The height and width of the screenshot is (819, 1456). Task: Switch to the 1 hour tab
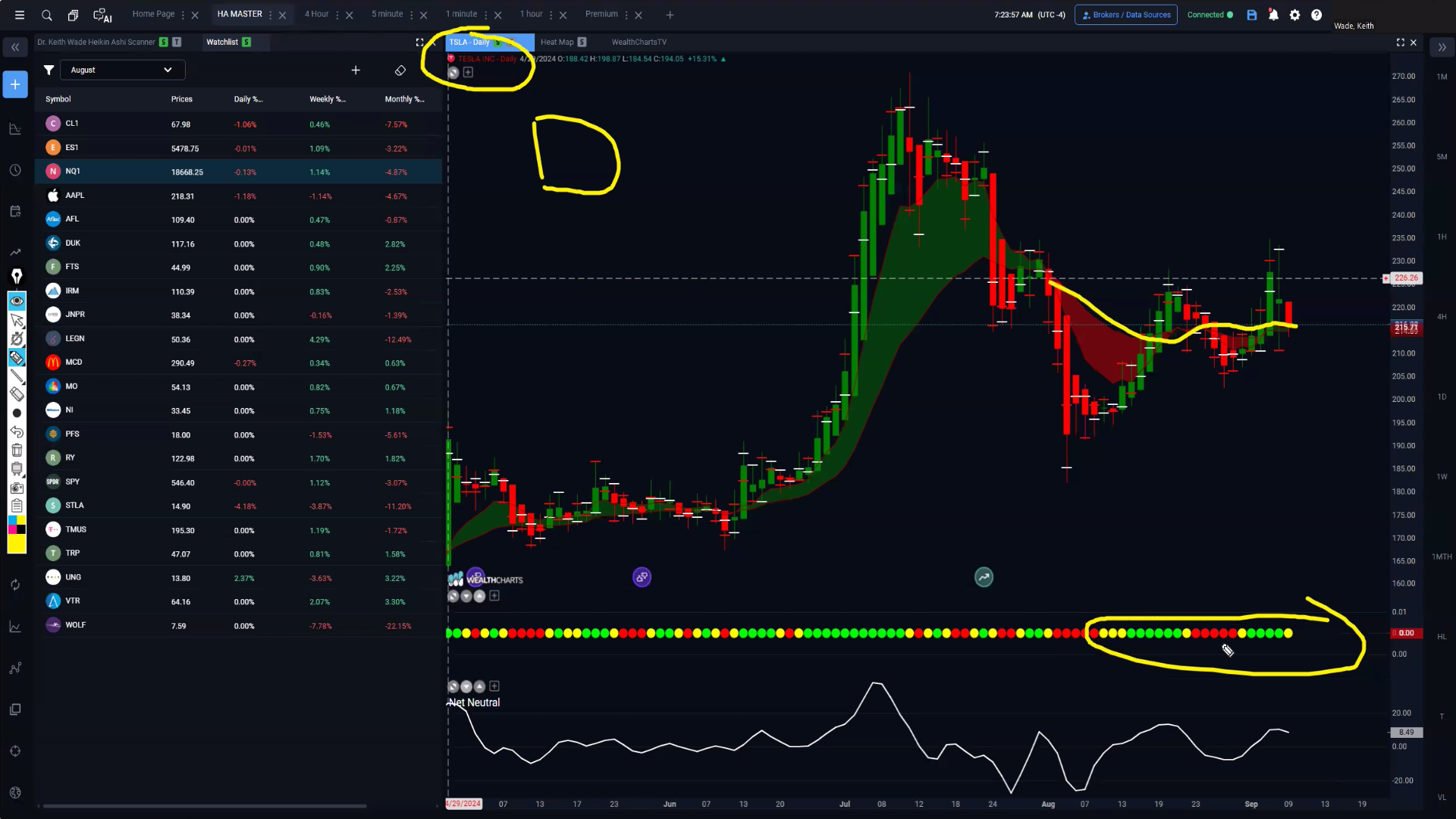[532, 14]
